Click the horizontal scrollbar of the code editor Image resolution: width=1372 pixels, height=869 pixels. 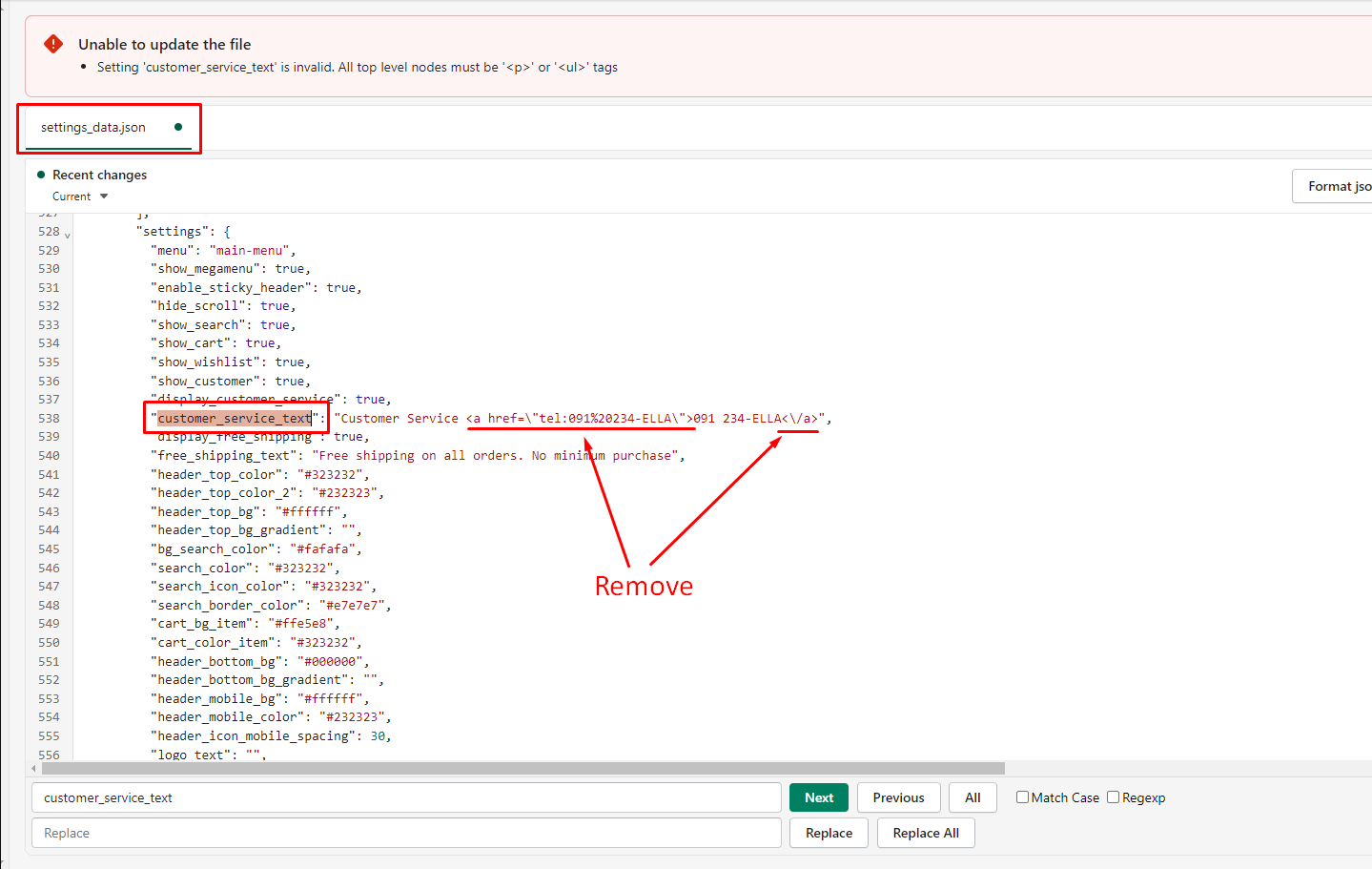pyautogui.click(x=523, y=768)
